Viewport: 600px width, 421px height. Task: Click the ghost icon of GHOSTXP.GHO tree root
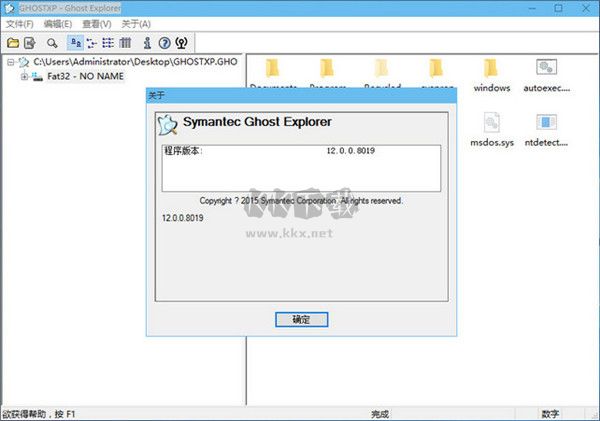pos(24,62)
